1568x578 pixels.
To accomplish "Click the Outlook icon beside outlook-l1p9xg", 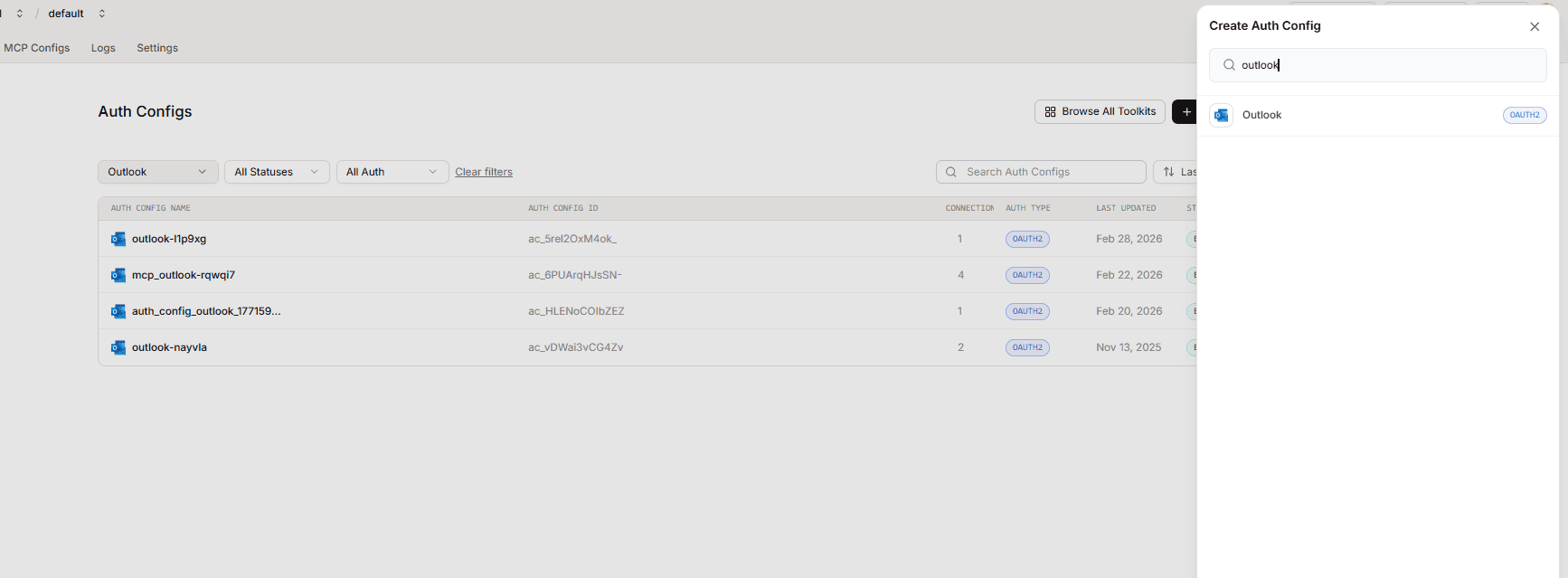I will 118,239.
